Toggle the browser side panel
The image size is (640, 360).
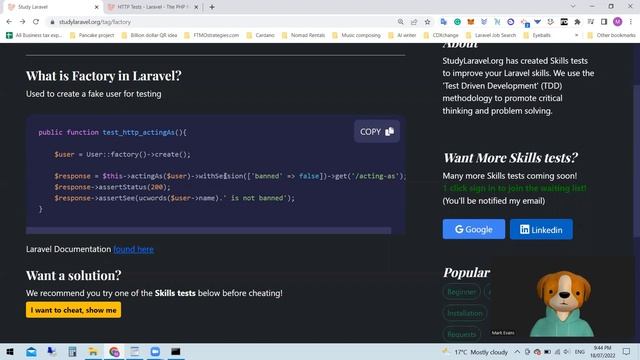604,22
